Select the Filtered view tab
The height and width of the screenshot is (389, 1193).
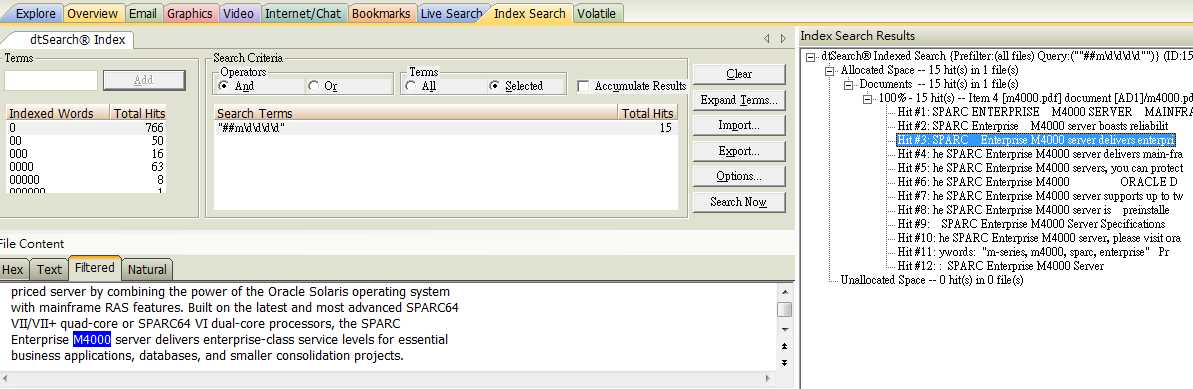pyautogui.click(x=94, y=268)
